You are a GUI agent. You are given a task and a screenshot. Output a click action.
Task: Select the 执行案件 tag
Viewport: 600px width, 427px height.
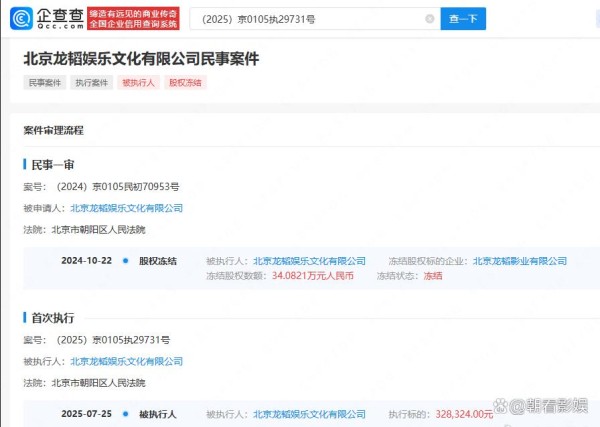click(x=91, y=83)
